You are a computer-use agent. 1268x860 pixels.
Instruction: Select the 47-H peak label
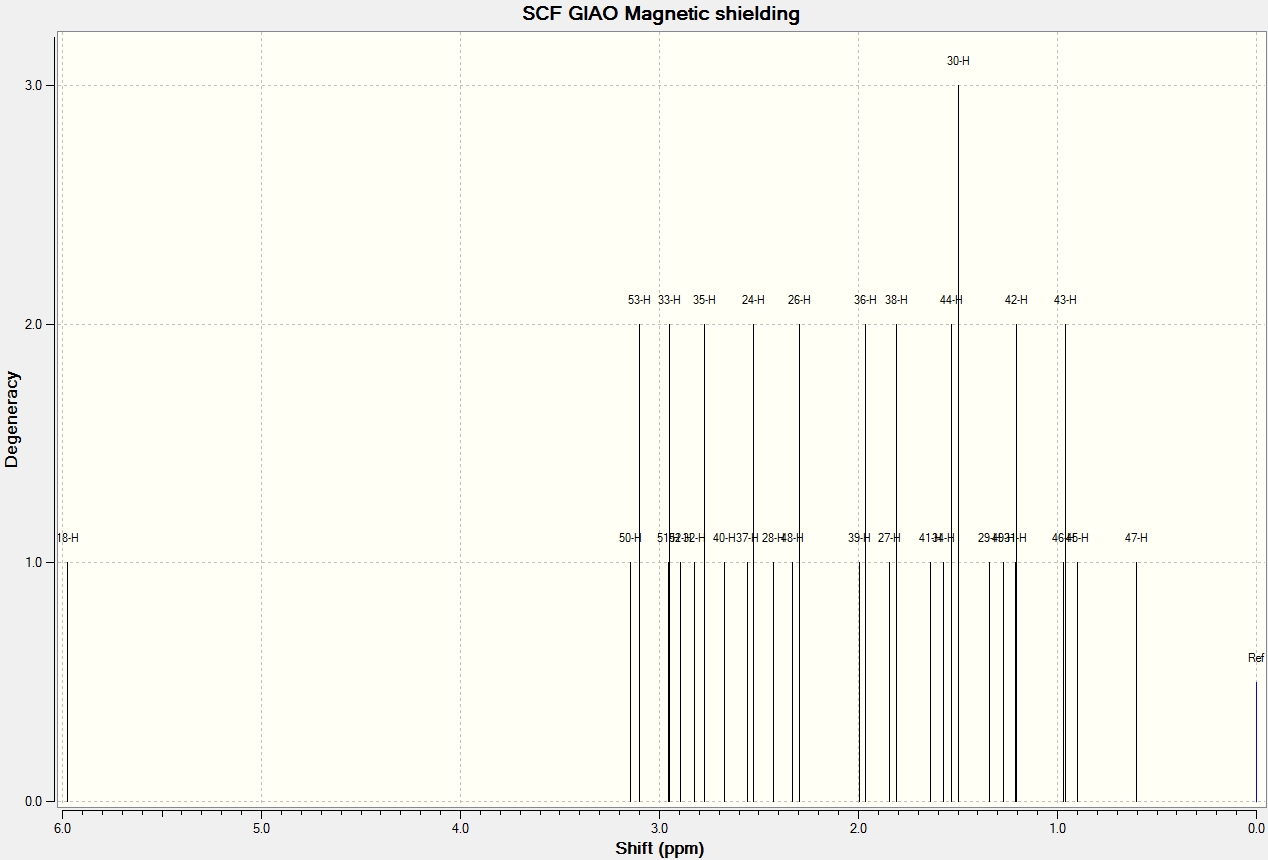(1136, 538)
